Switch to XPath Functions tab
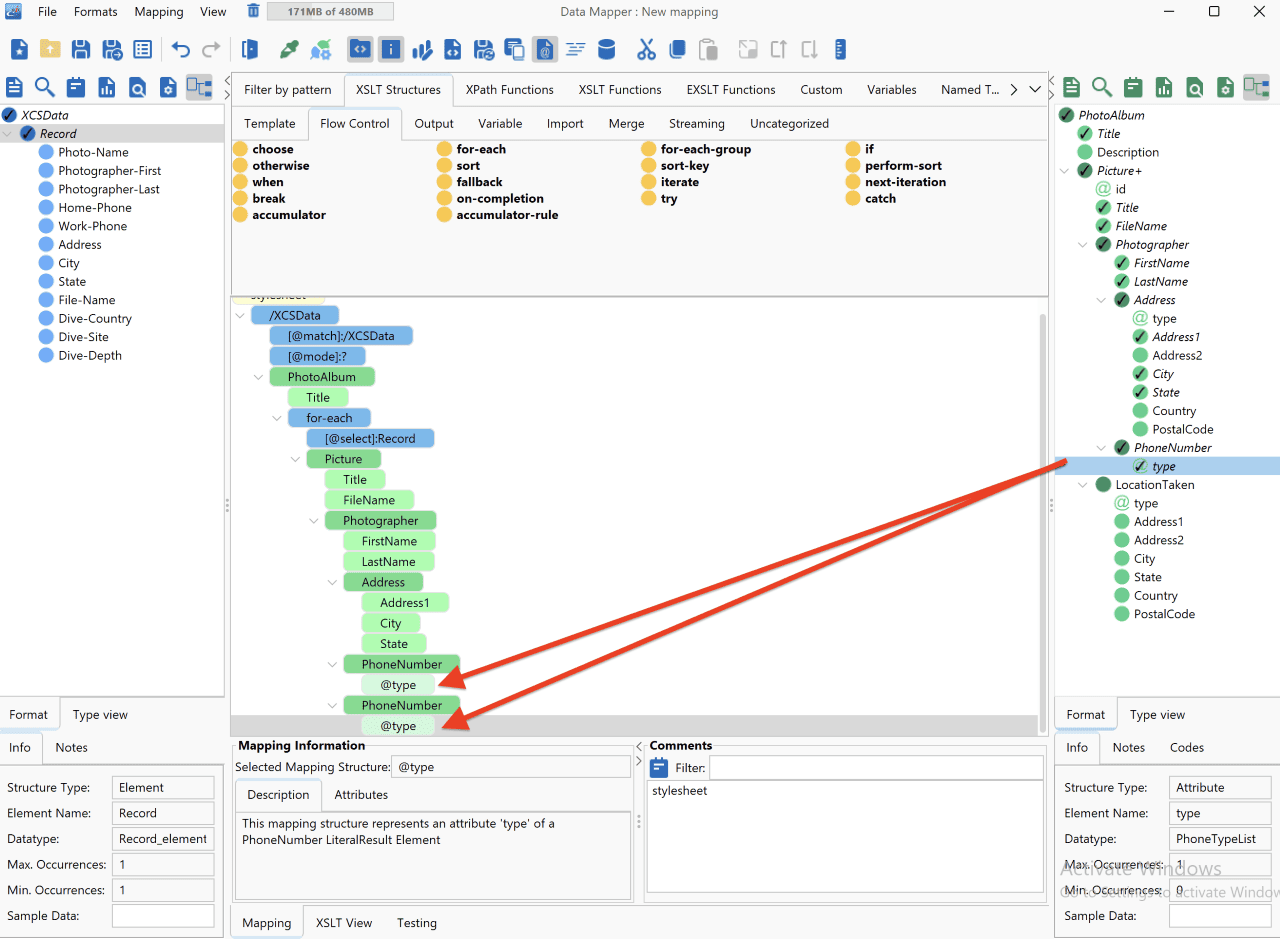The height and width of the screenshot is (939, 1280). tap(510, 89)
